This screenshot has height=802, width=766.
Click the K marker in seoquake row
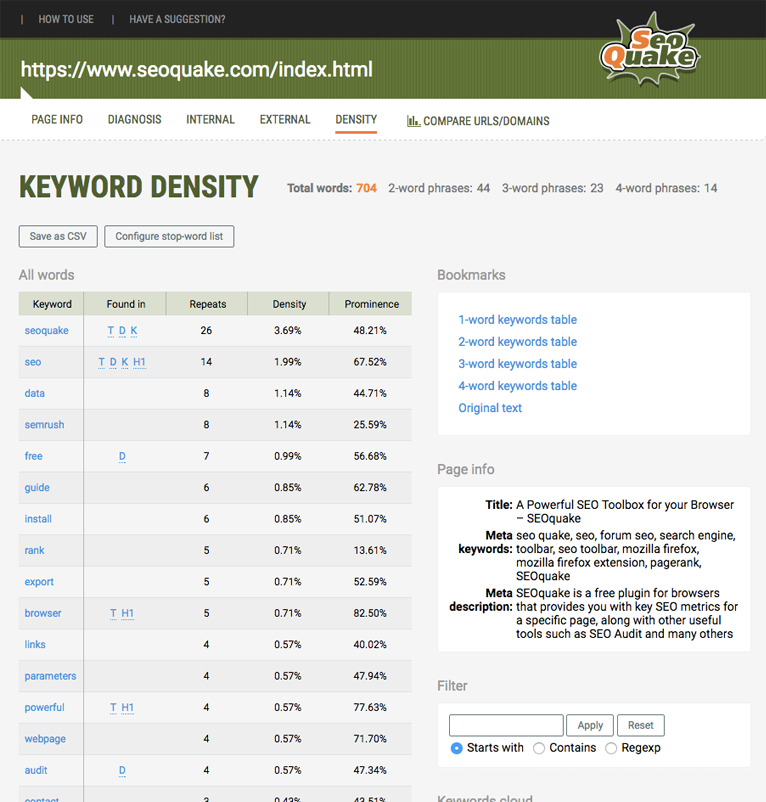(134, 331)
